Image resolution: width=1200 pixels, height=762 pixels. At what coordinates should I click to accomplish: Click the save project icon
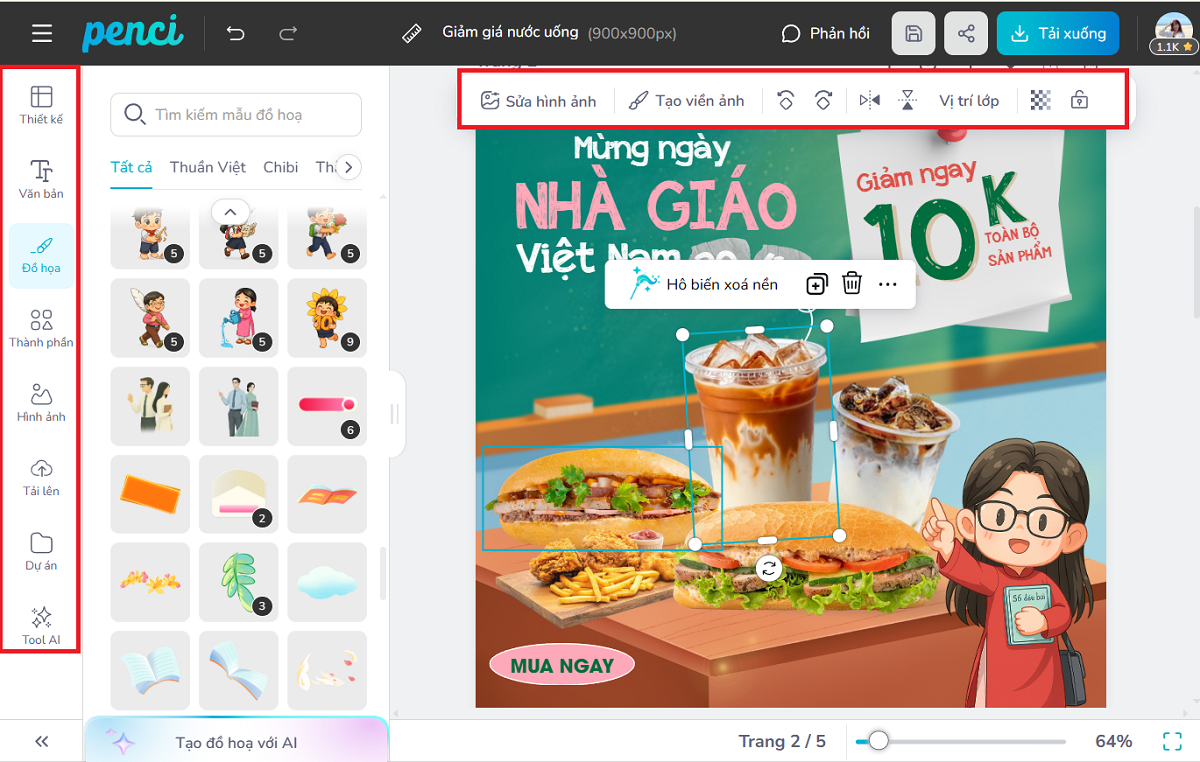(913, 33)
